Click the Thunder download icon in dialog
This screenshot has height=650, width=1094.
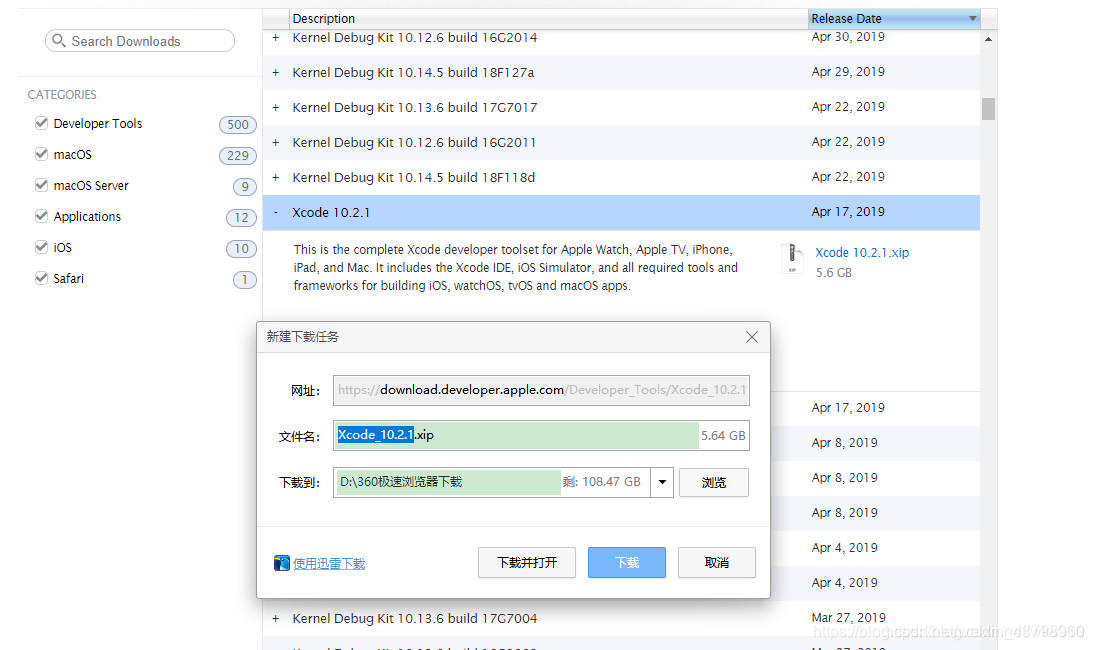281,563
